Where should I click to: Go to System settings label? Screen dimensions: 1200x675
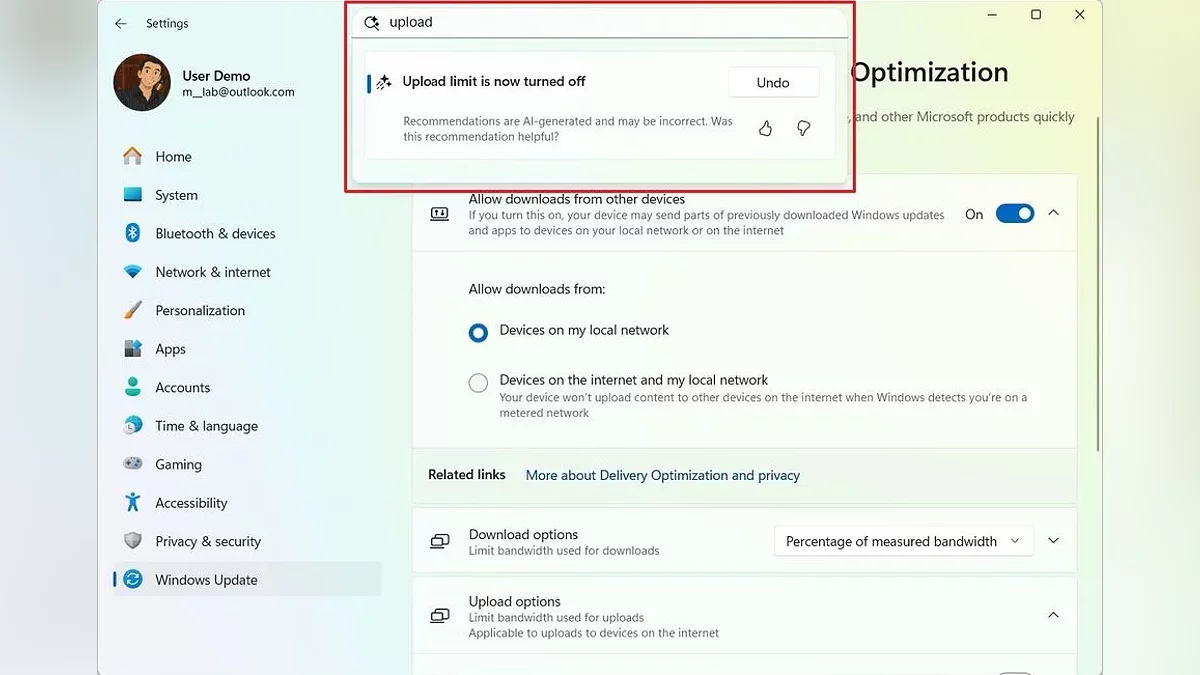pos(176,195)
